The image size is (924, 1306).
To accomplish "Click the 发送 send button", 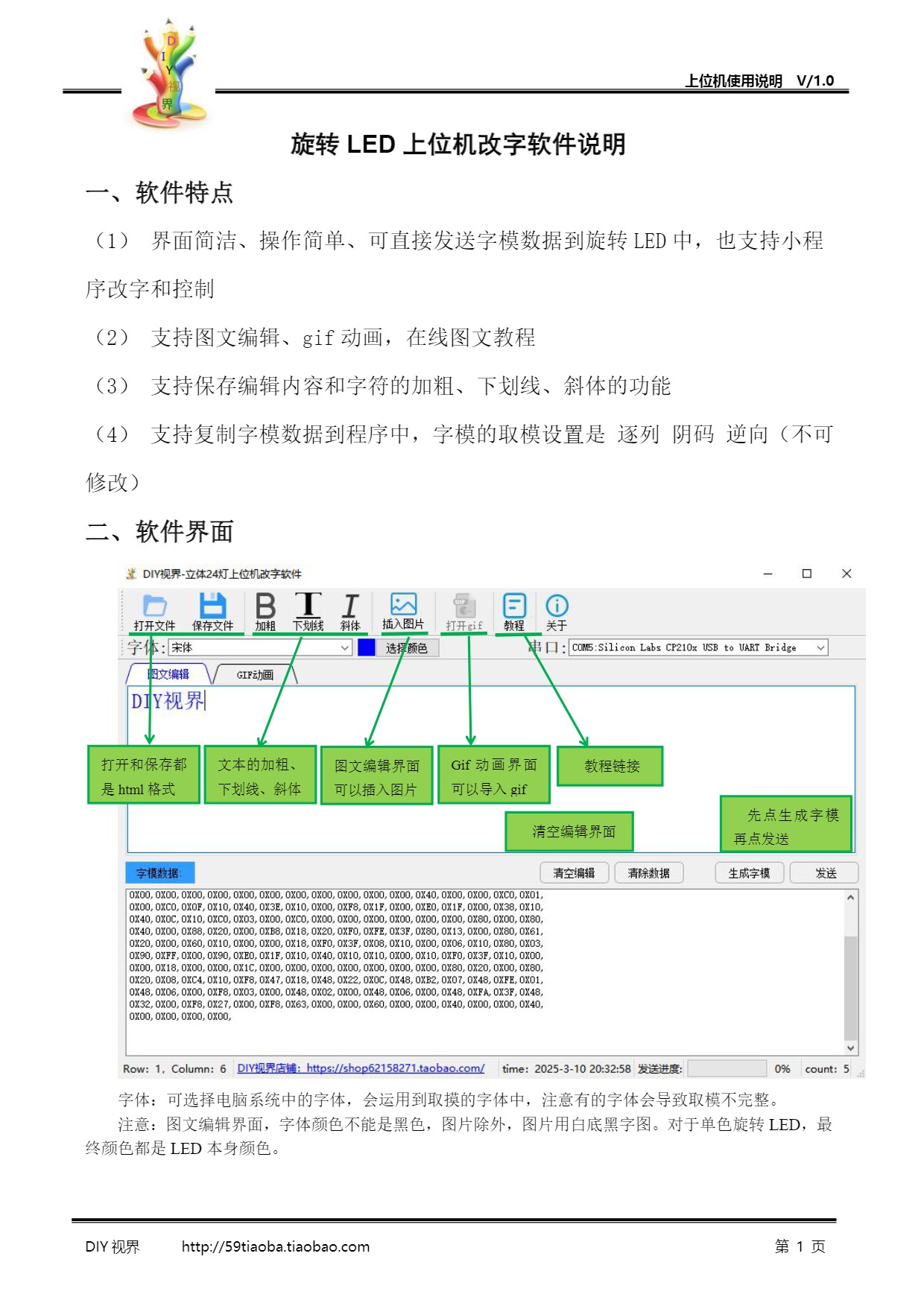I will [825, 873].
